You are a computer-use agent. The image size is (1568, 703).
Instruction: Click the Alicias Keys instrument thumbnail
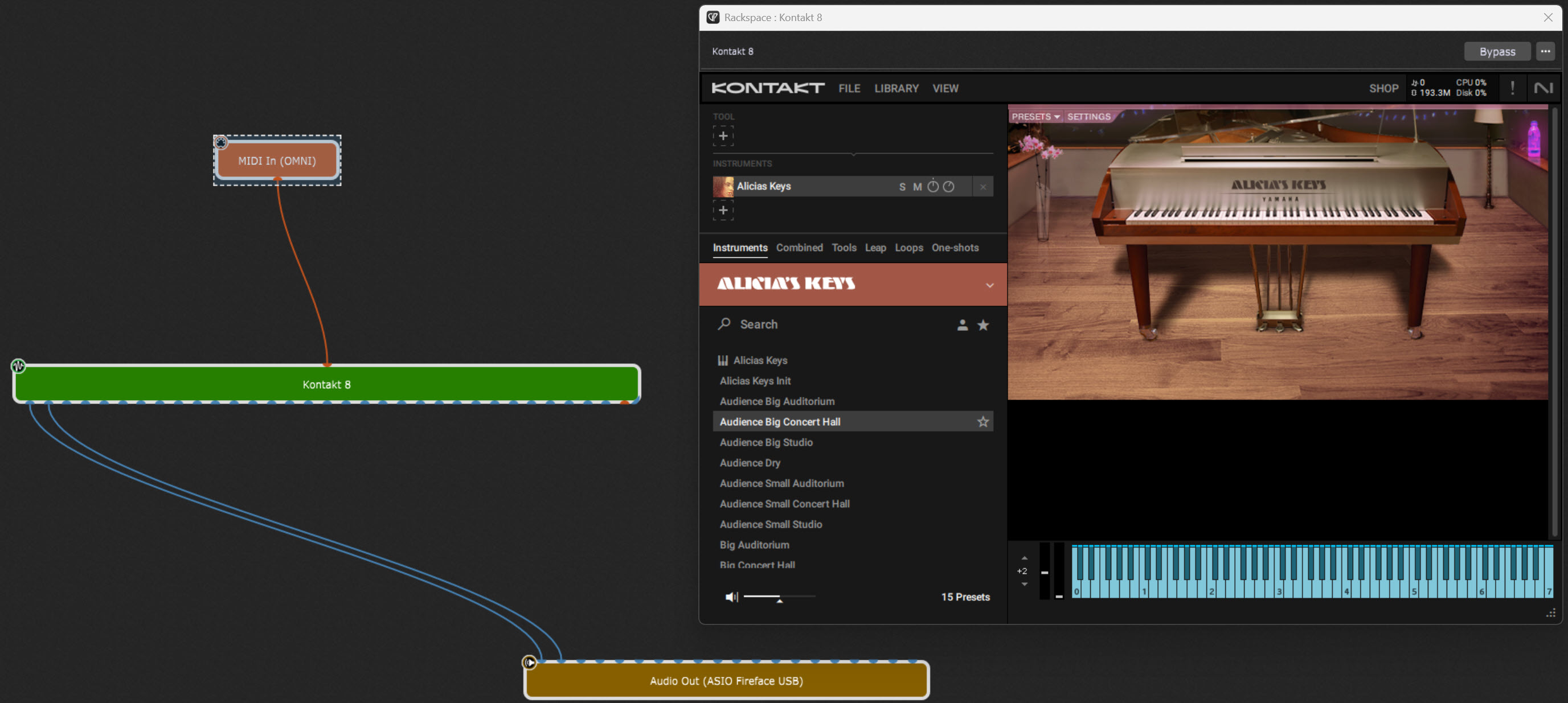tap(723, 187)
